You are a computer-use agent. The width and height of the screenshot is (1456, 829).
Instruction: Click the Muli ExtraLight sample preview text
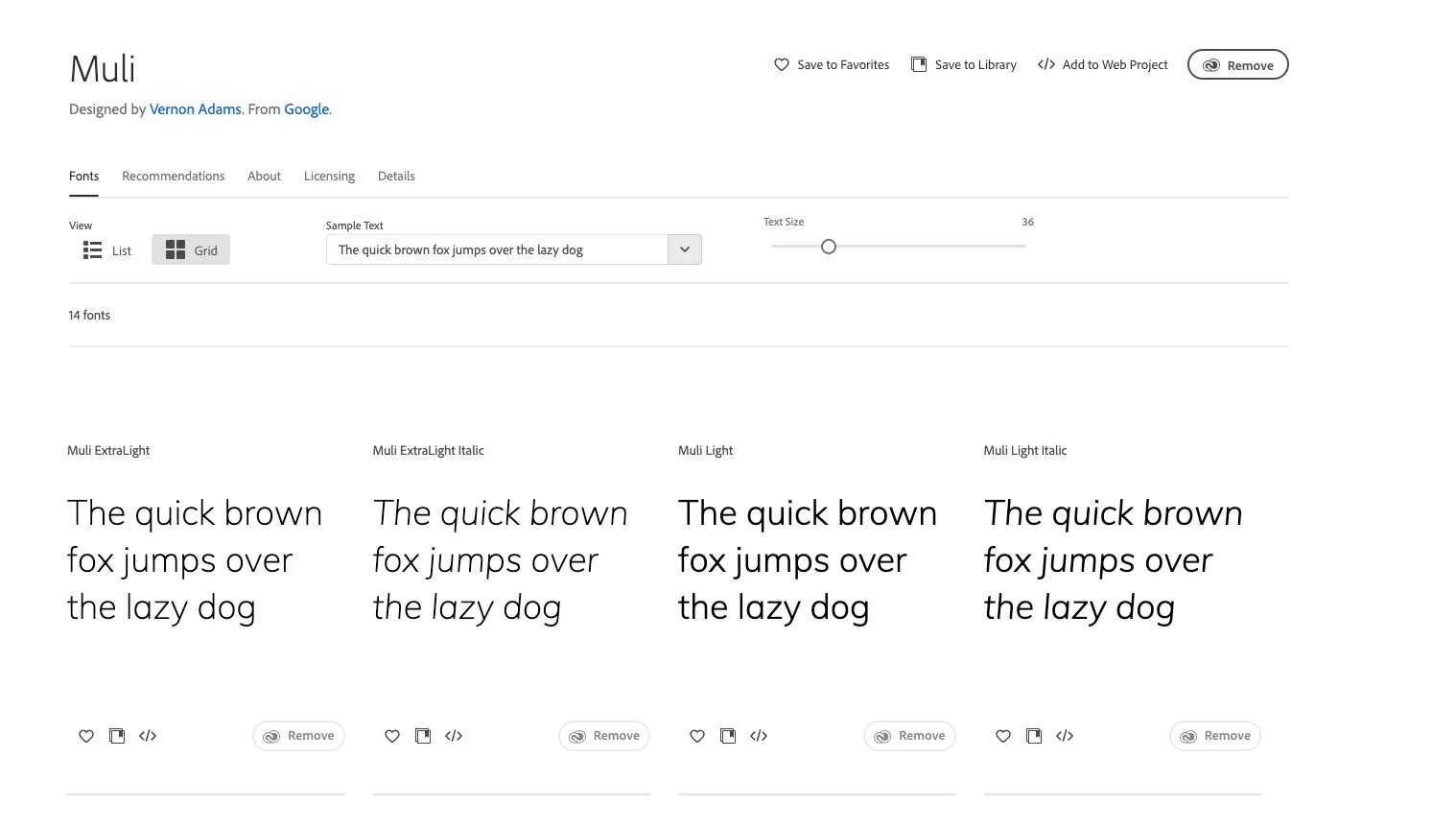click(x=195, y=560)
